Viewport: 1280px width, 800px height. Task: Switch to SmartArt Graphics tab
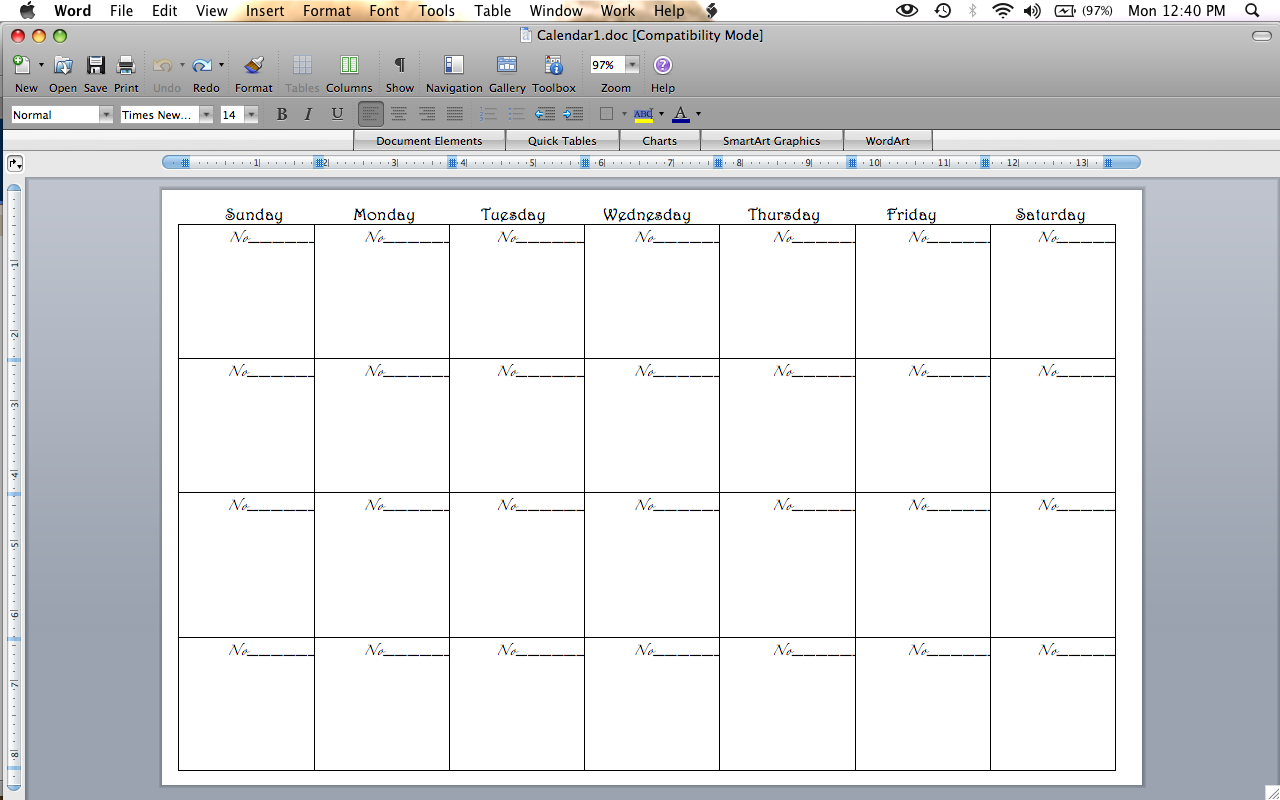[771, 141]
